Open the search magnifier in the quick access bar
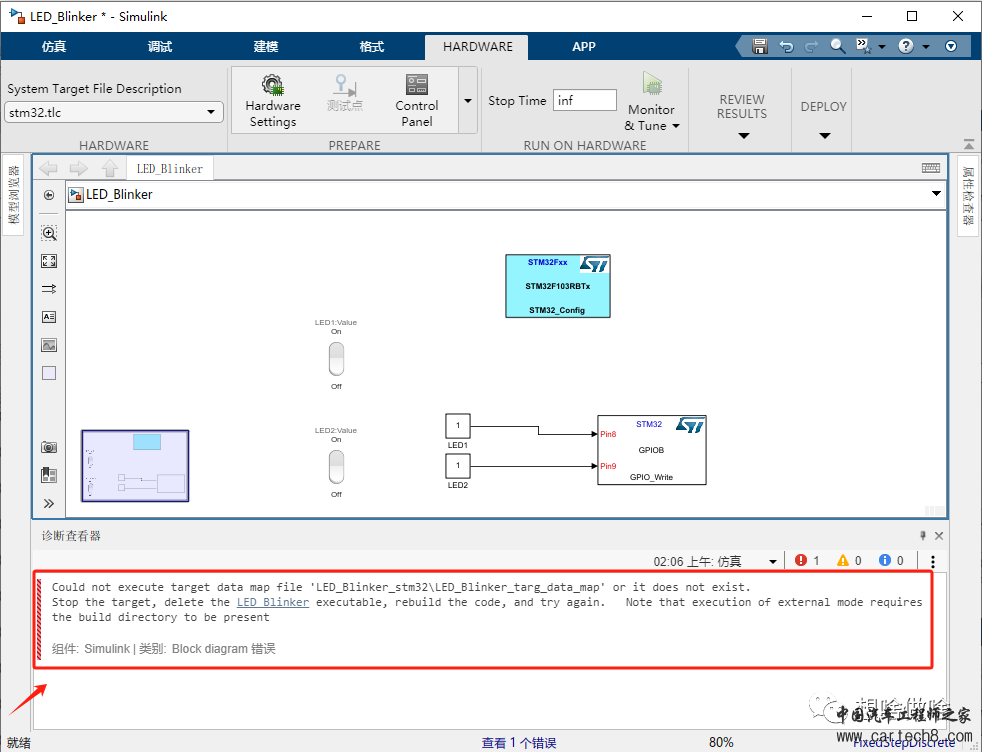 [837, 46]
